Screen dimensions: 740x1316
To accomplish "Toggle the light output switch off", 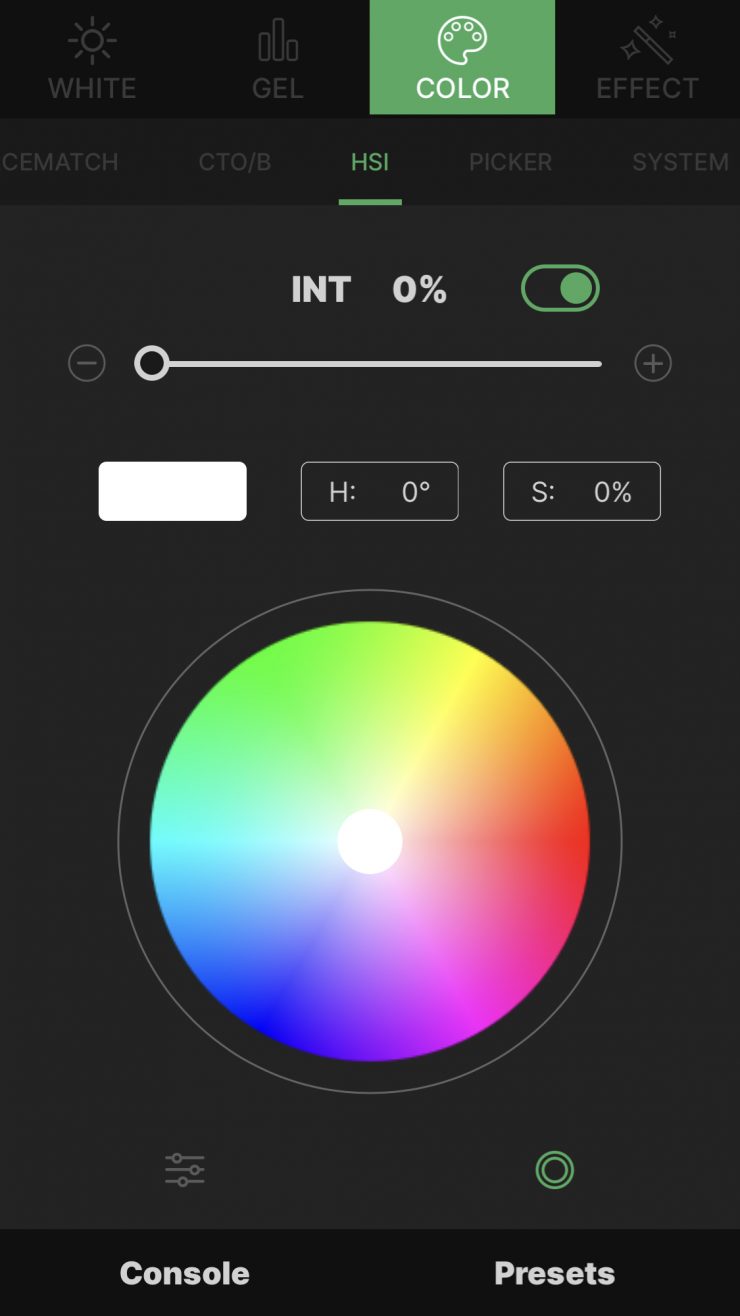I will (x=560, y=289).
